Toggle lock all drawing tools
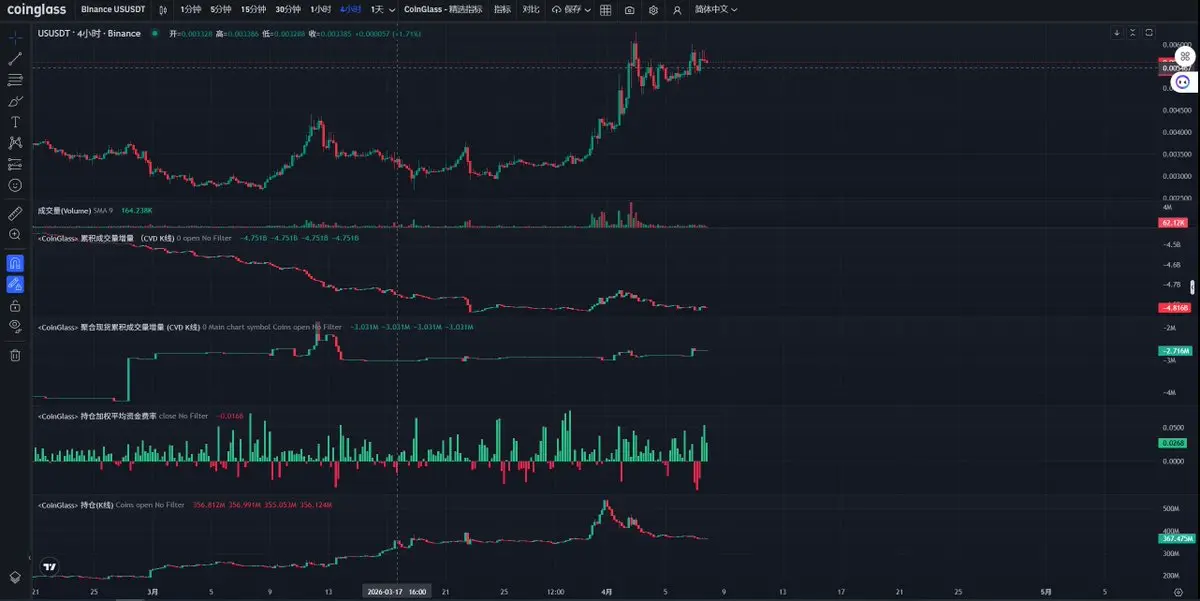The image size is (1200, 601). 15,305
